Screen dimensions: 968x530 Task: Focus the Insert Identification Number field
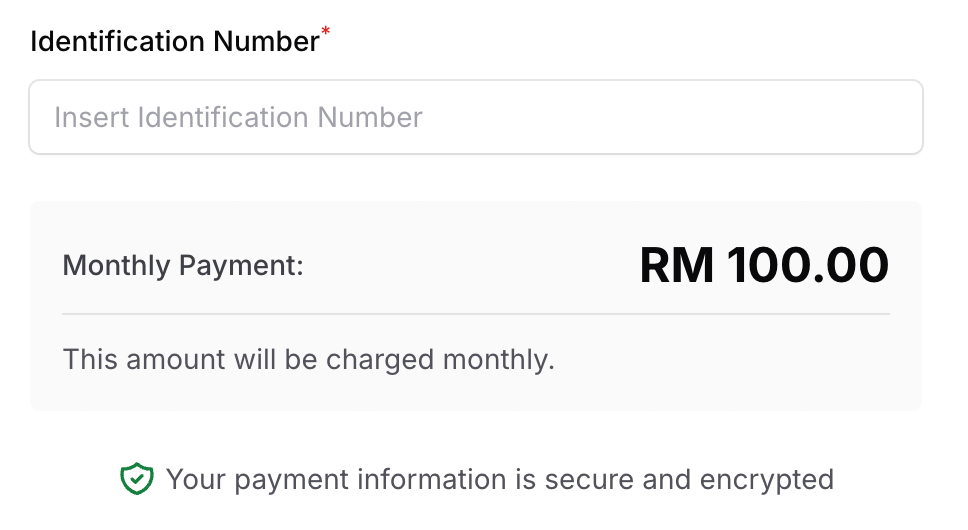pyautogui.click(x=476, y=117)
